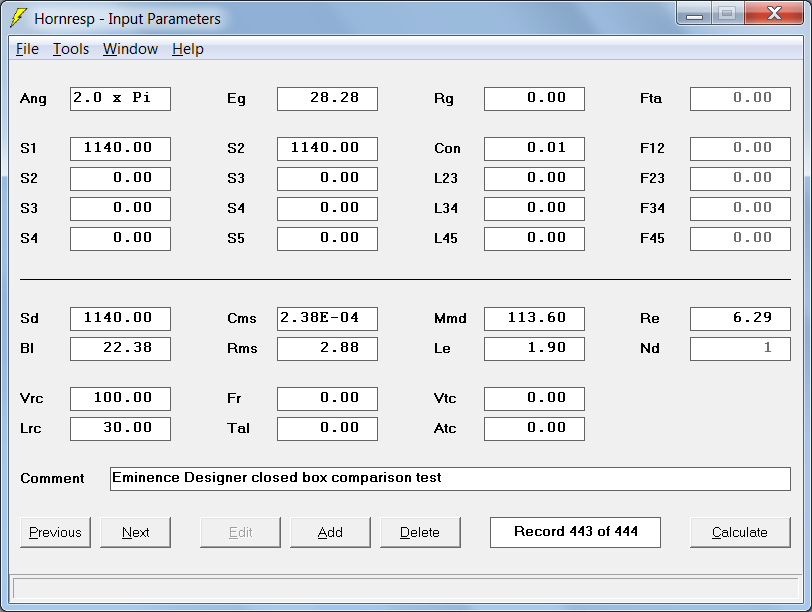Select the Tal input field

[x=327, y=429]
